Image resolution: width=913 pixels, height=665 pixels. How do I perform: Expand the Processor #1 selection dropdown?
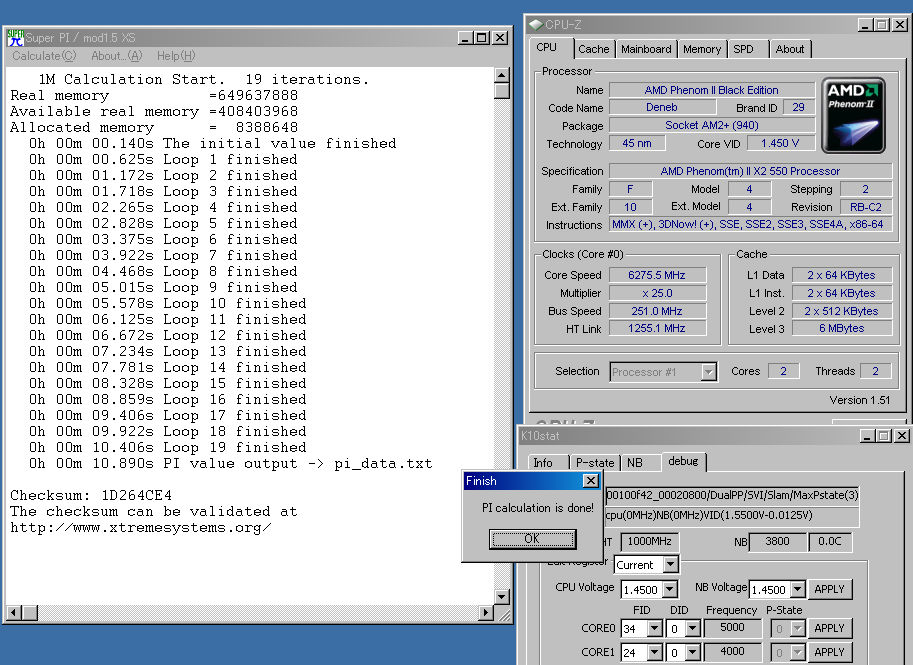coord(708,372)
